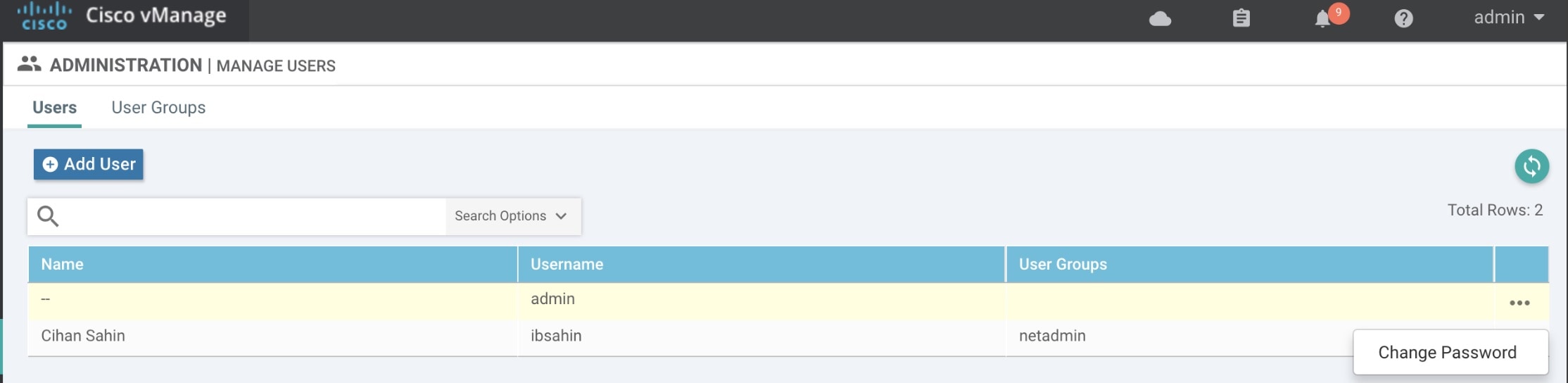
Task: Click the Add User button
Action: [89, 164]
